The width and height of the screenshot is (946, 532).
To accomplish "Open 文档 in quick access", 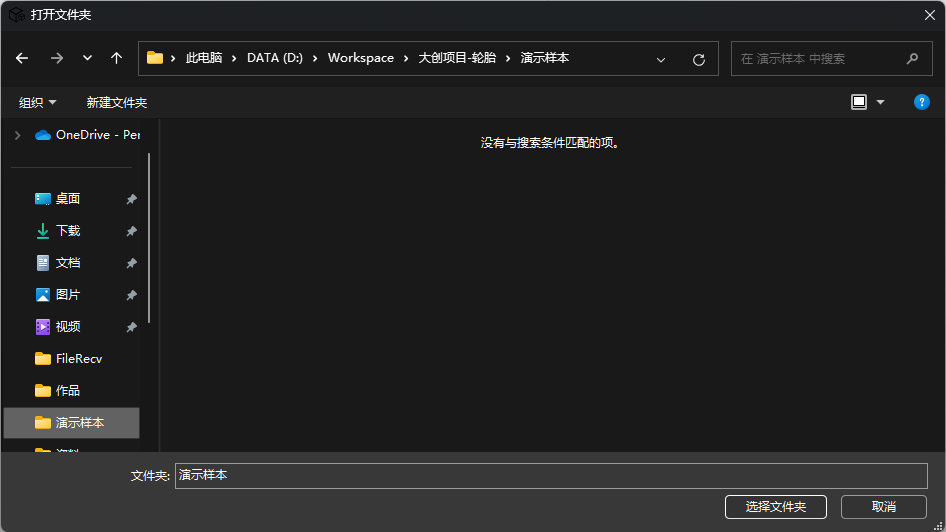I will [68, 262].
